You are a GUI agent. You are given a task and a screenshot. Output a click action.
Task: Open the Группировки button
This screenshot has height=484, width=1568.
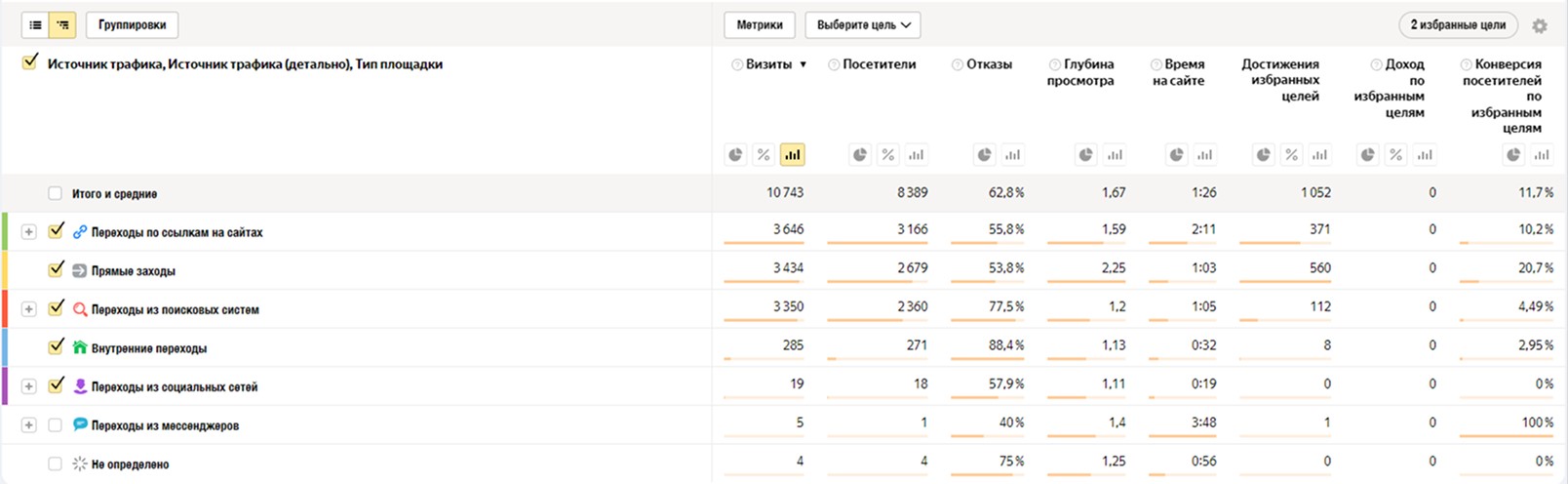(x=132, y=25)
